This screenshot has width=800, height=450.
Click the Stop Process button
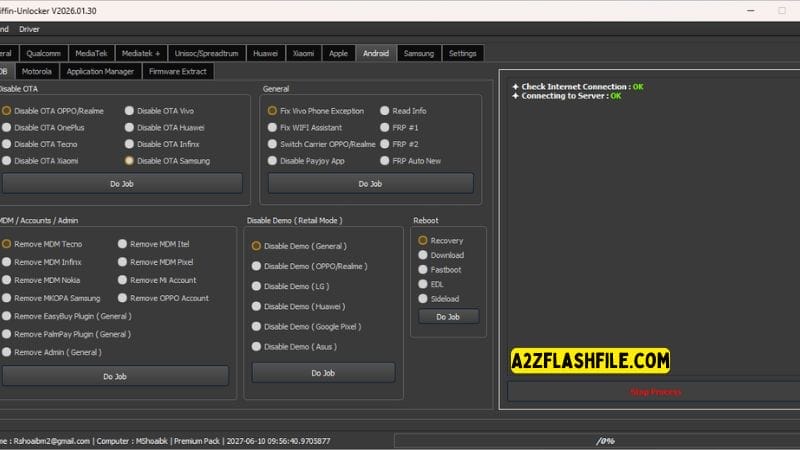click(x=655, y=392)
